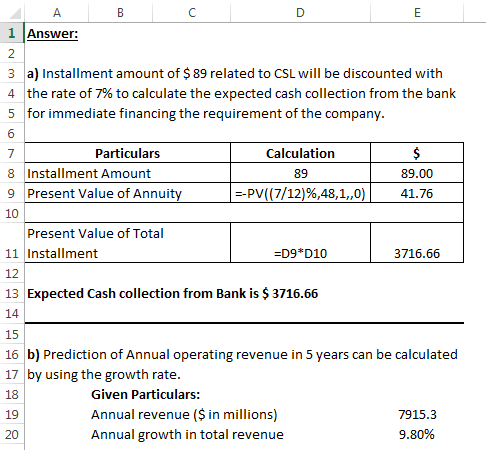Image resolution: width=486 pixels, height=450 pixels.
Task: Click the text 'for immediate financing the requirement'
Action: pos(206,114)
